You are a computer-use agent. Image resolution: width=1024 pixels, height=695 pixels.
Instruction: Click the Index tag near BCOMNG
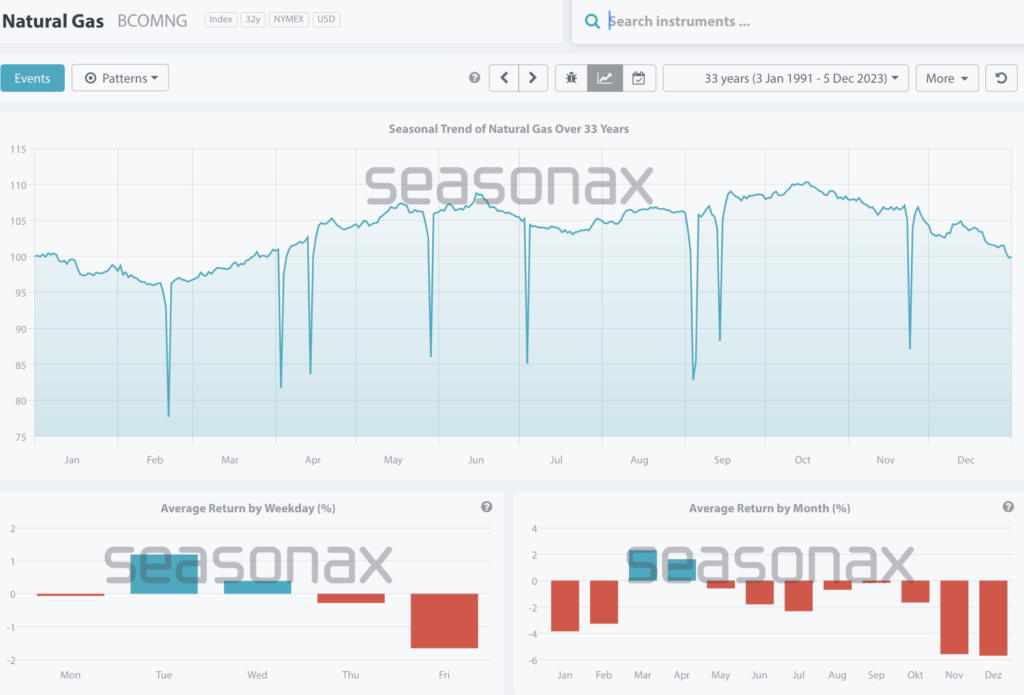point(220,20)
